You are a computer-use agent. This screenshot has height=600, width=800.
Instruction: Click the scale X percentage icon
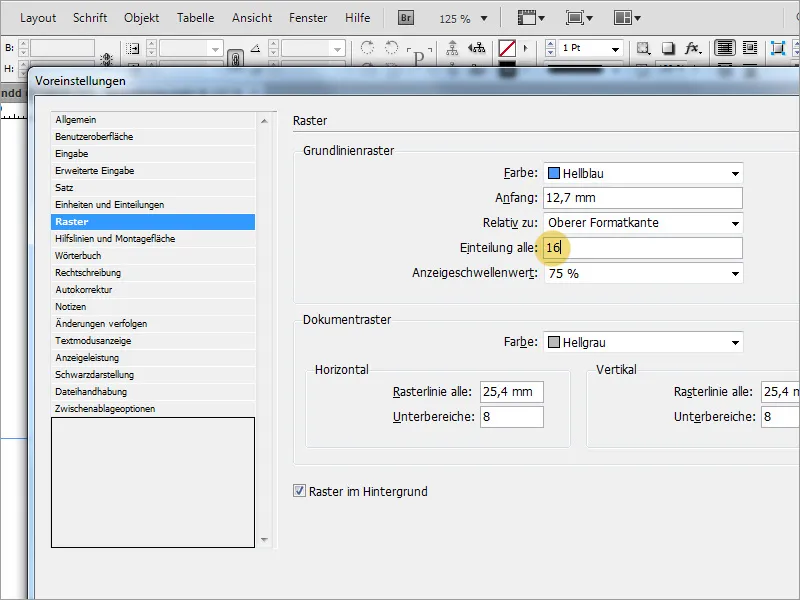coord(133,48)
